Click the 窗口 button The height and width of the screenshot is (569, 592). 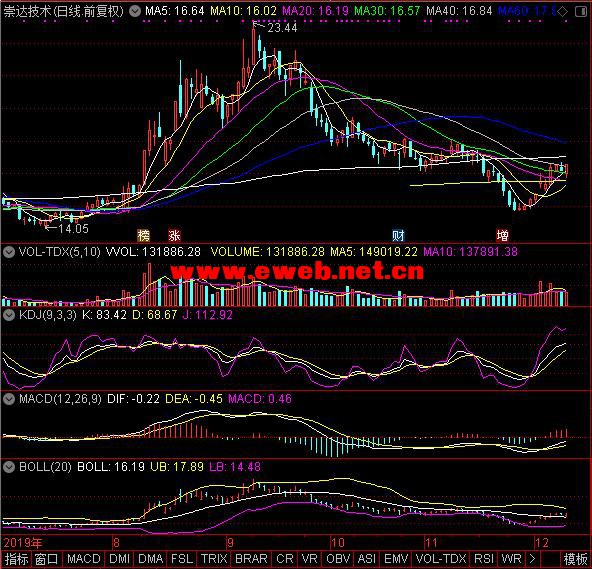point(46,559)
